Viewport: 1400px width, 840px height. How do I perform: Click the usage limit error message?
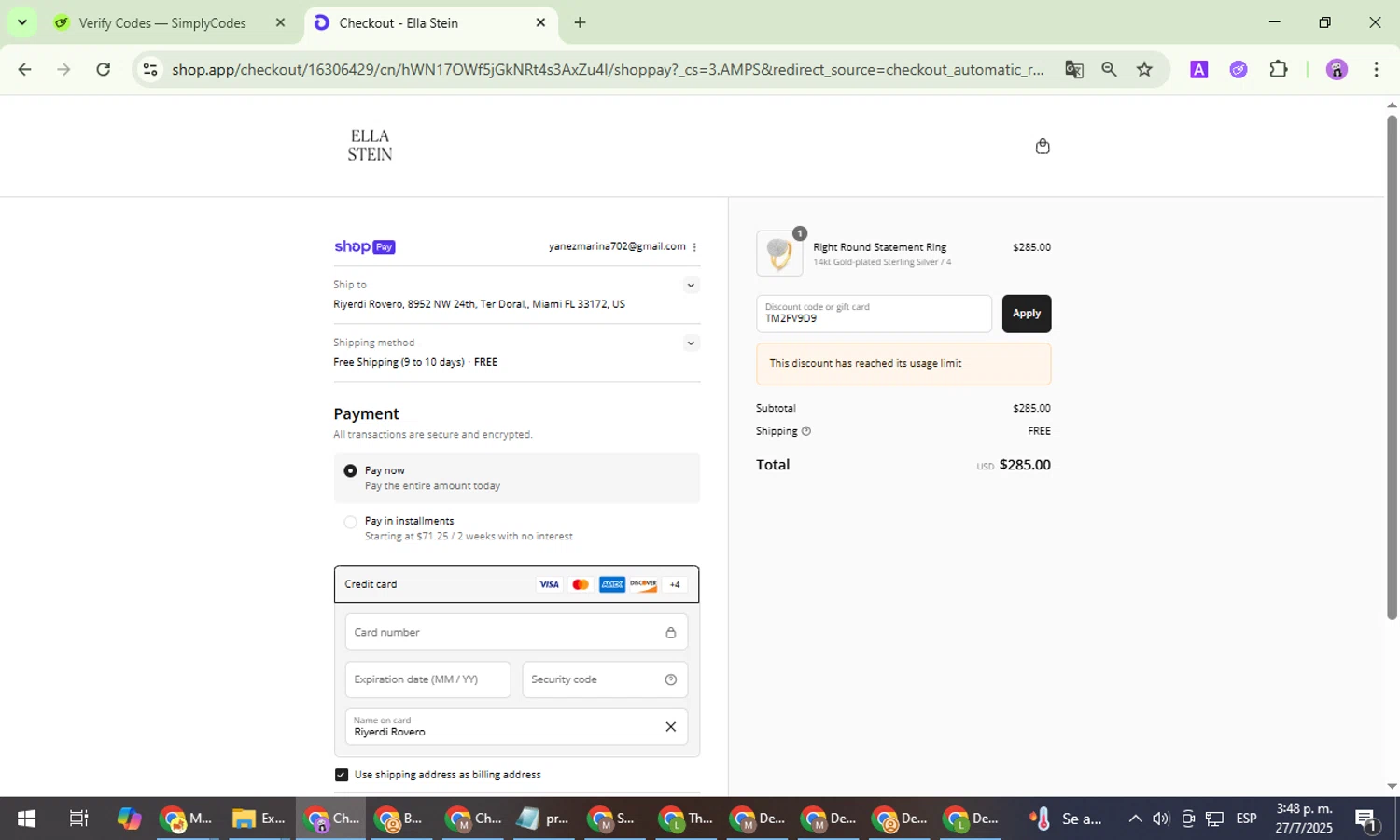(x=903, y=364)
